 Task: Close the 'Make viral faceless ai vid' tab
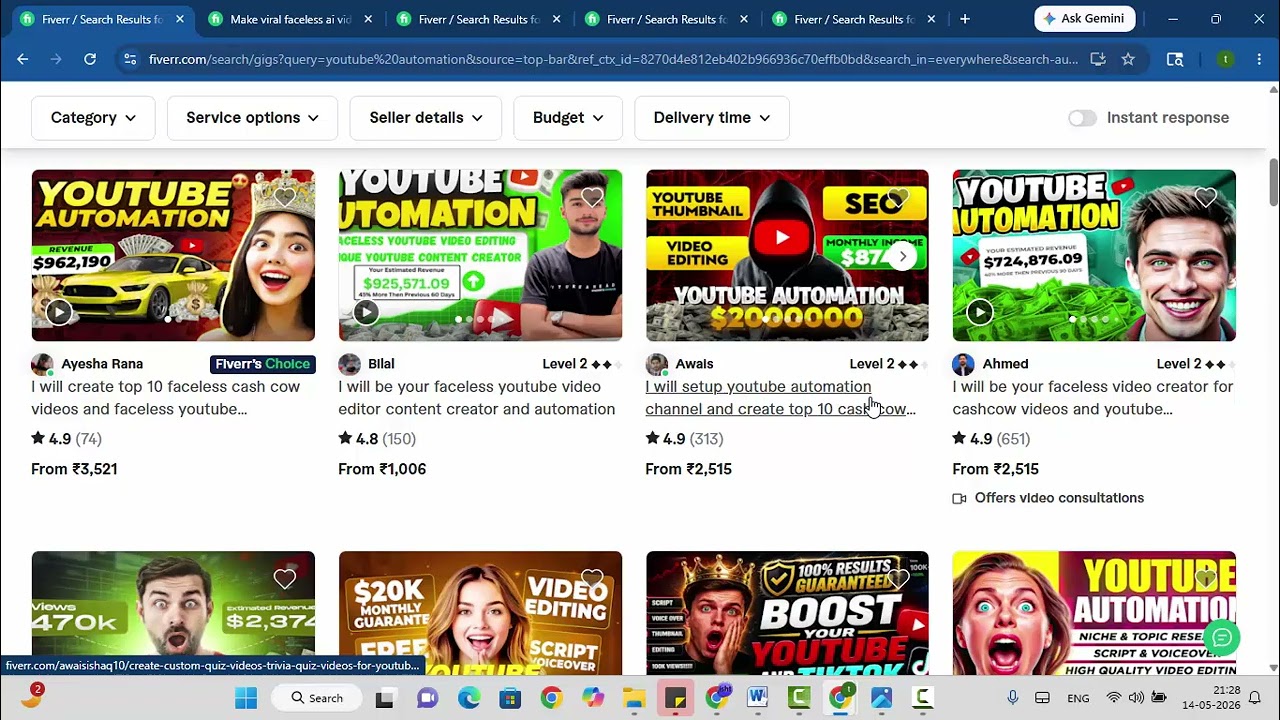click(368, 19)
